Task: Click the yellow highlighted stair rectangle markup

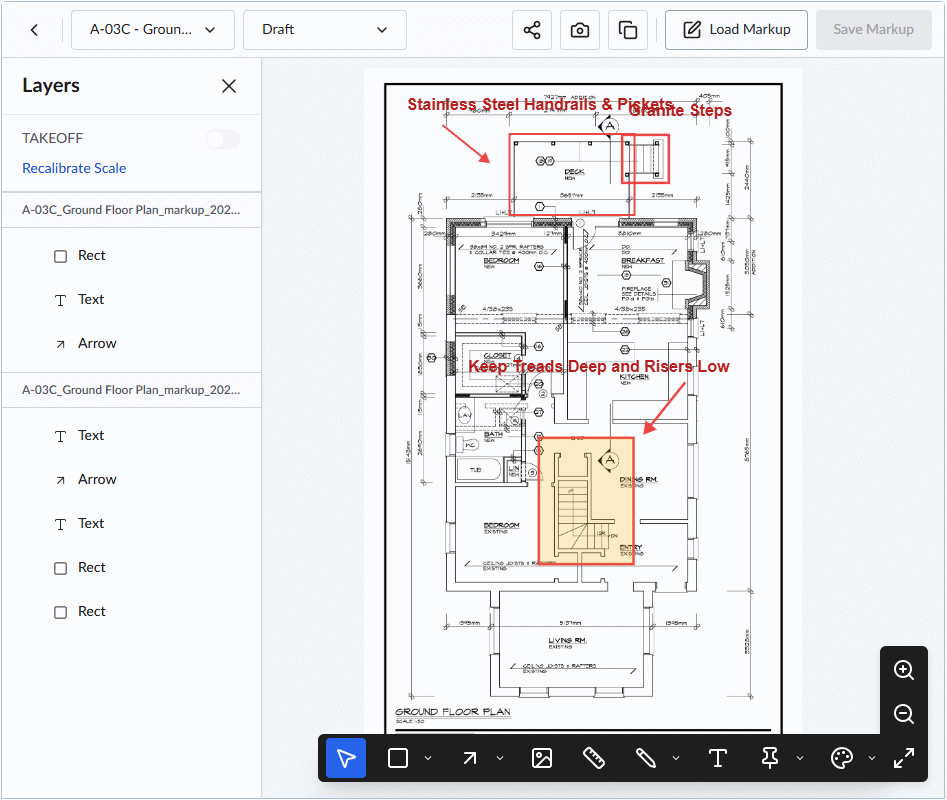Action: (586, 501)
